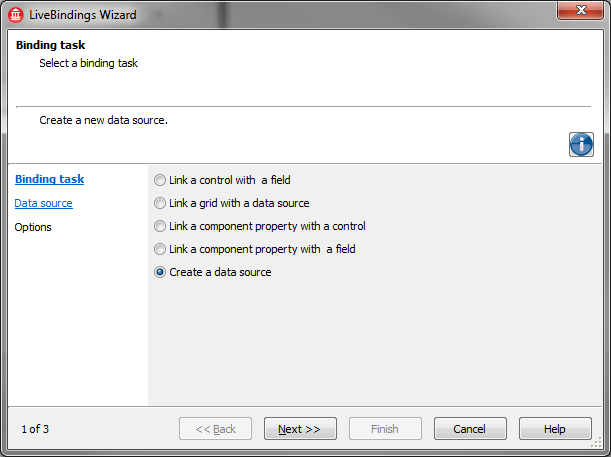Screen dimensions: 611x457
Task: Select "Link a component property with a control"
Action: tap(161, 226)
